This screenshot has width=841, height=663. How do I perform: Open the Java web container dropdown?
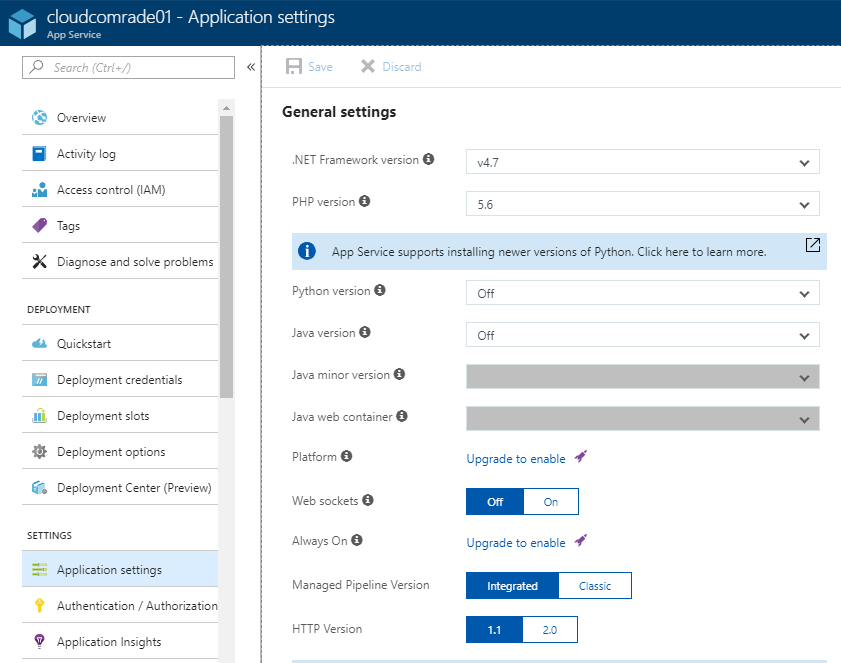643,418
